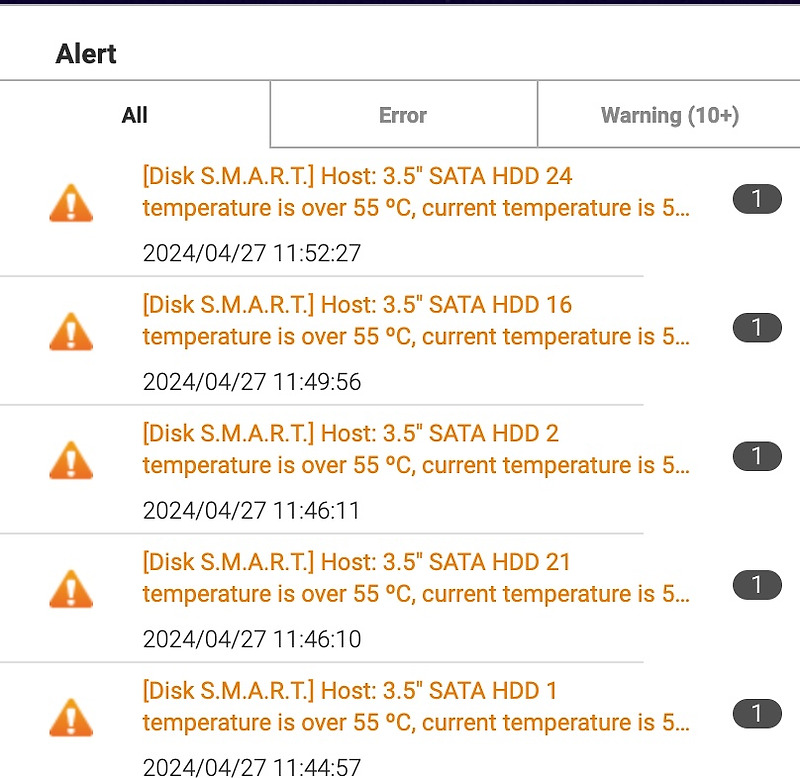The image size is (800, 778).
Task: Open HDD 21 temperature alert message
Action: [x=416, y=578]
